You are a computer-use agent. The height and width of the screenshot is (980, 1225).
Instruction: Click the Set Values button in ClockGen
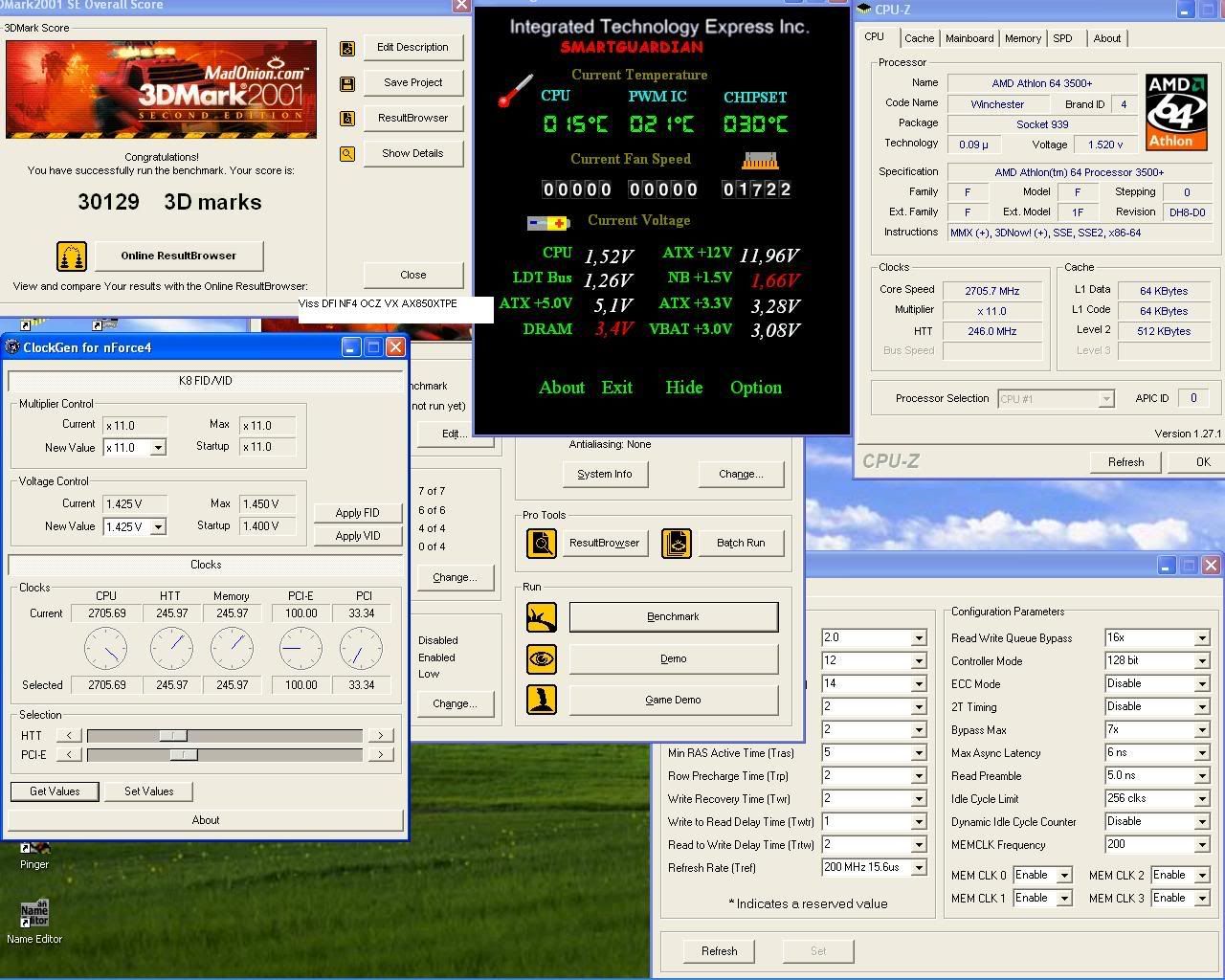(149, 791)
